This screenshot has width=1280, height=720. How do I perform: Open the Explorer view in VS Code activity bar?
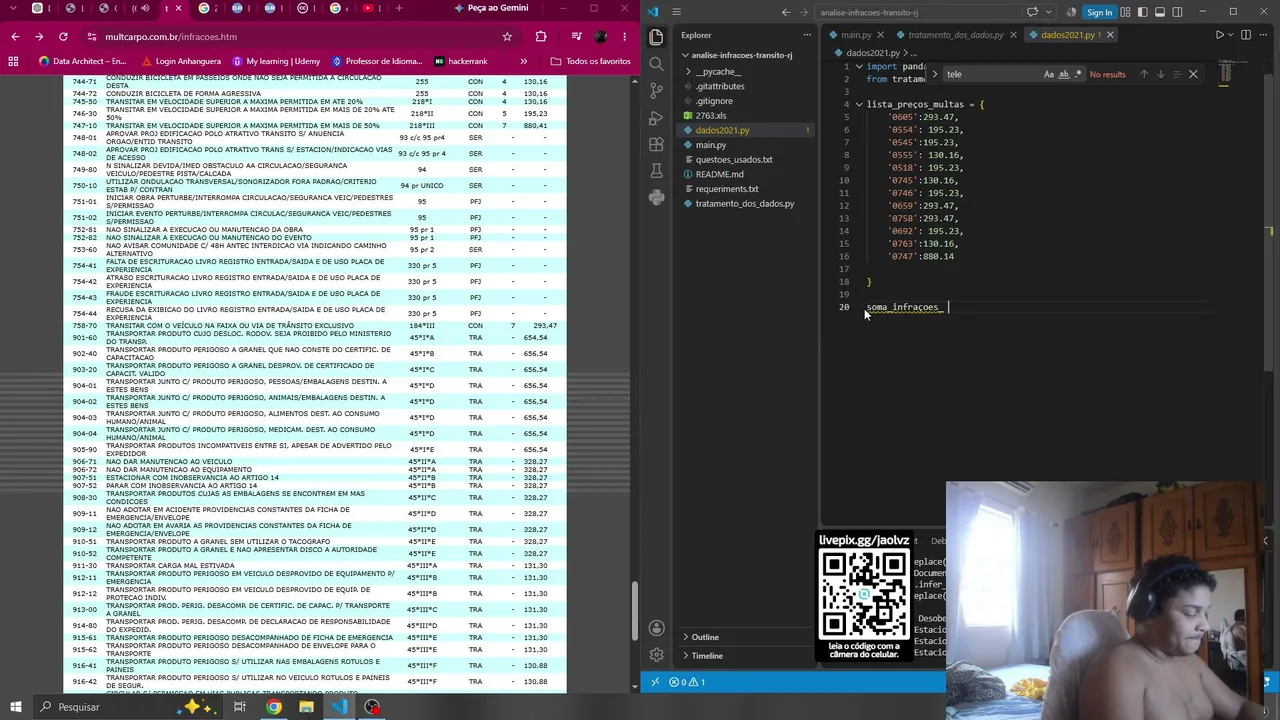[x=656, y=36]
